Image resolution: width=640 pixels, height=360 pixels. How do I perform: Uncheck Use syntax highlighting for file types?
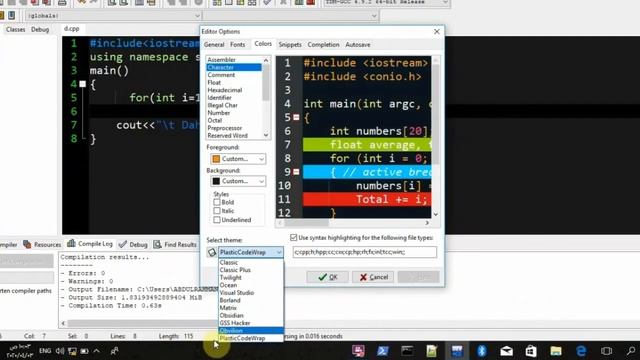pos(293,237)
